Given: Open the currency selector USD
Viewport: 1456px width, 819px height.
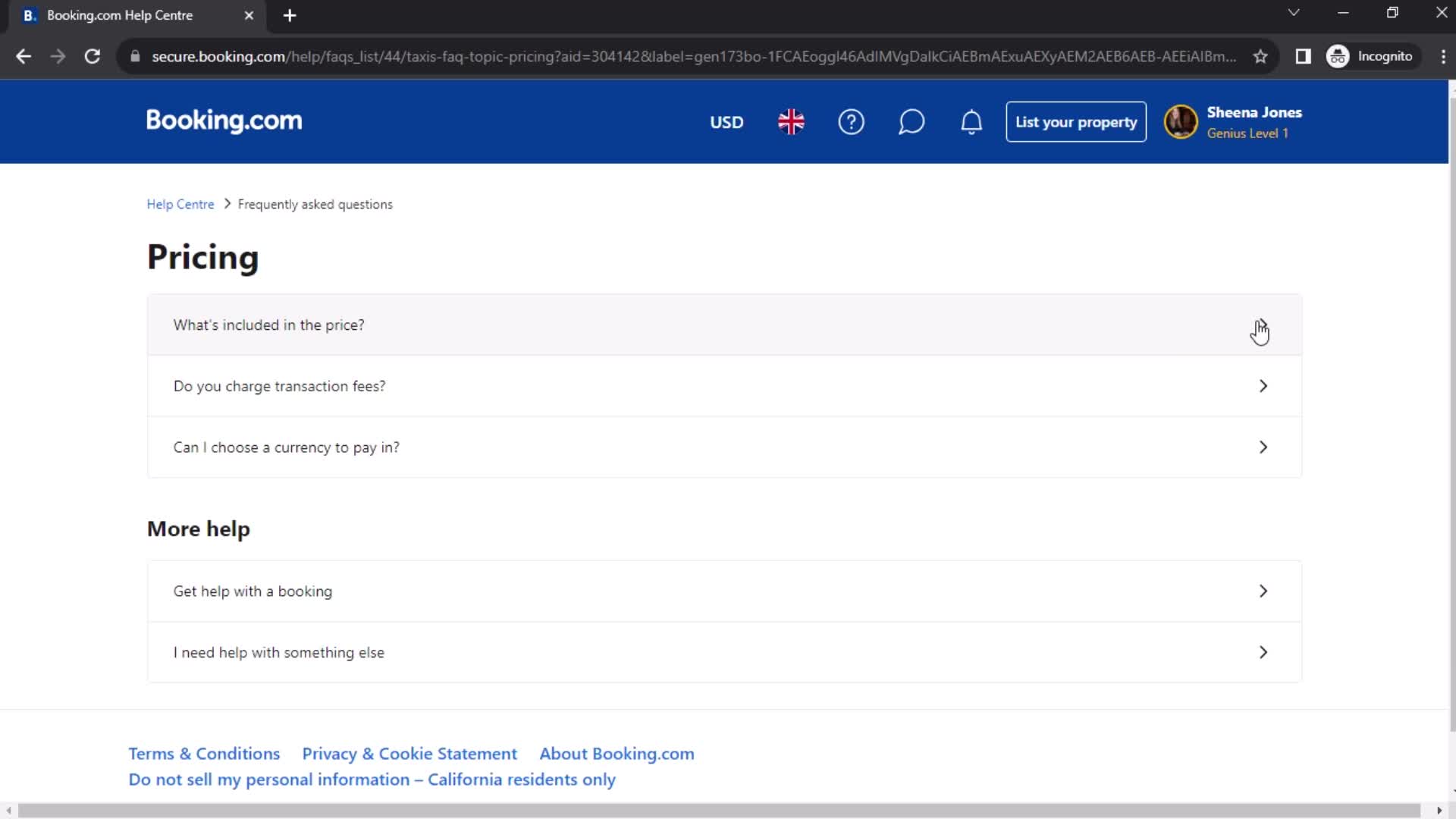Looking at the screenshot, I should (726, 121).
